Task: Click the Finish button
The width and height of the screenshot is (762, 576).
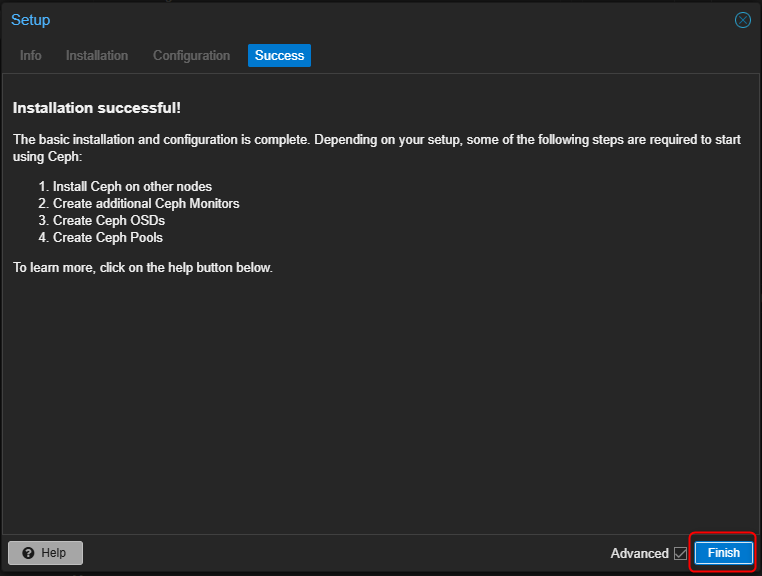Action: 723,553
